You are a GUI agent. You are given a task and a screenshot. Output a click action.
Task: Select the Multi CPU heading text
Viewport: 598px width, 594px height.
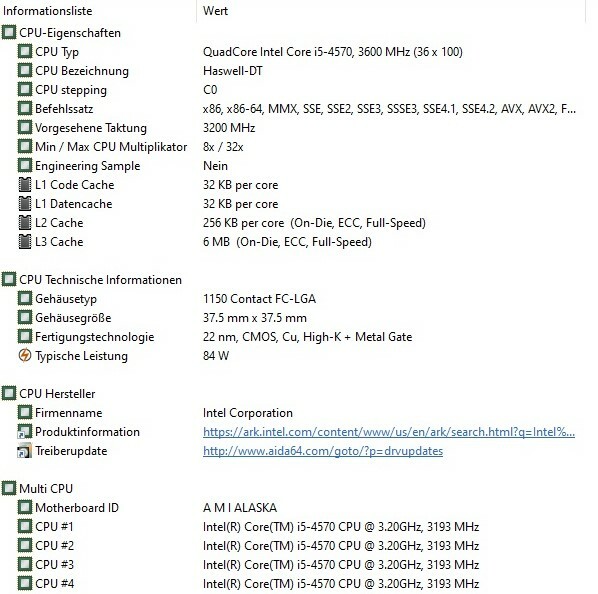point(46,488)
